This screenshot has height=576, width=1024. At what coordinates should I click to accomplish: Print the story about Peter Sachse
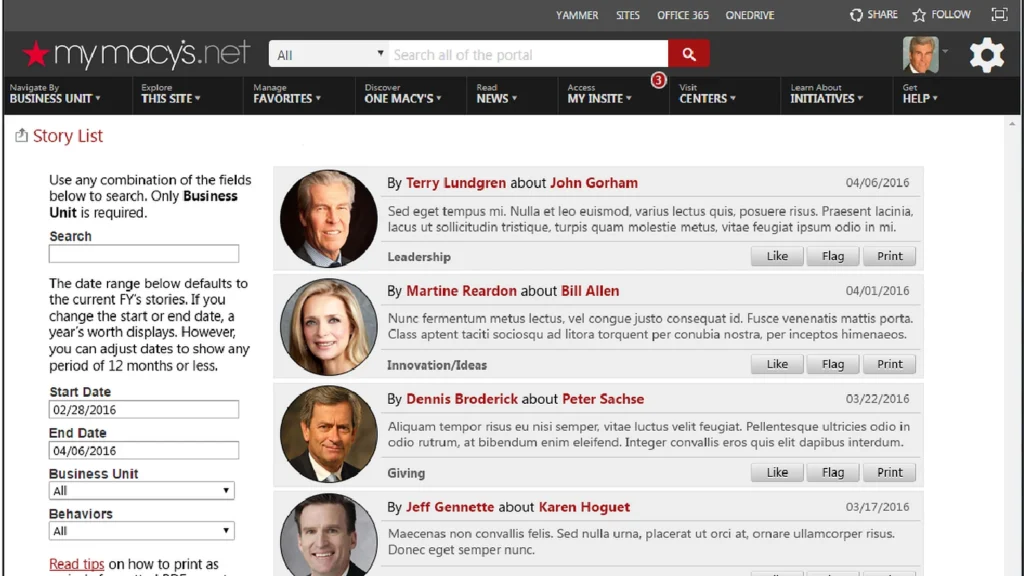[889, 472]
